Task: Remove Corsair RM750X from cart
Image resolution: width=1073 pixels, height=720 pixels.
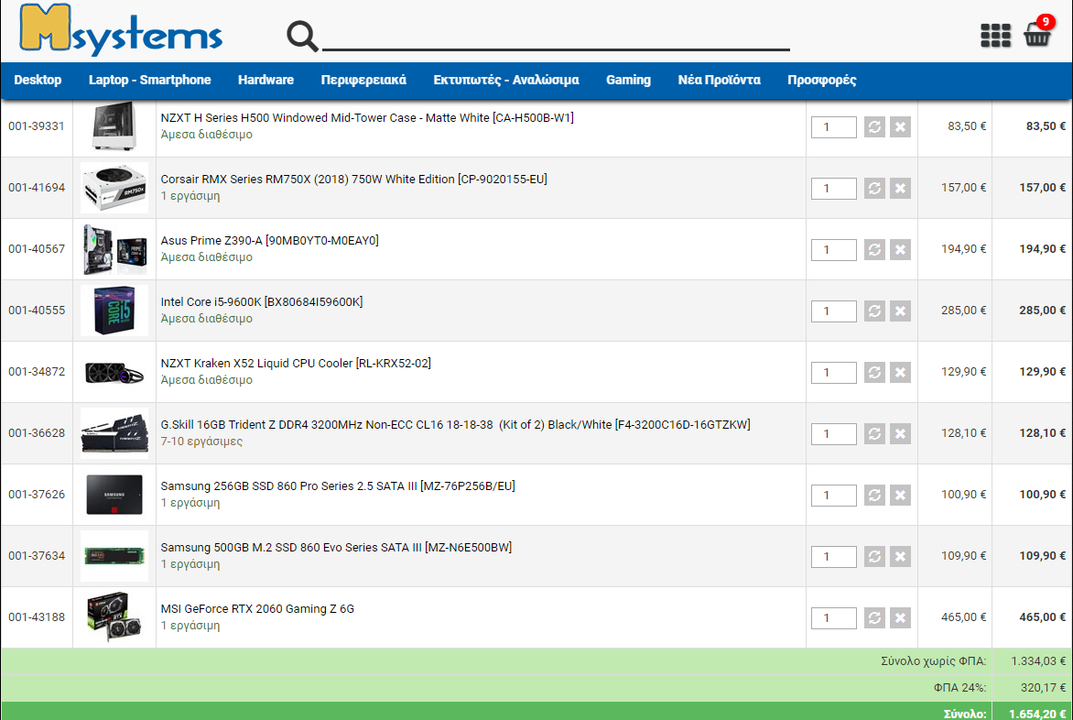Action: [900, 188]
